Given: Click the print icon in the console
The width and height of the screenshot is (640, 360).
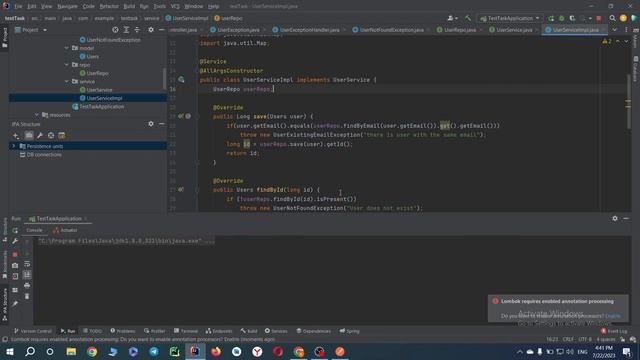Looking at the screenshot, I should click(x=27, y=285).
